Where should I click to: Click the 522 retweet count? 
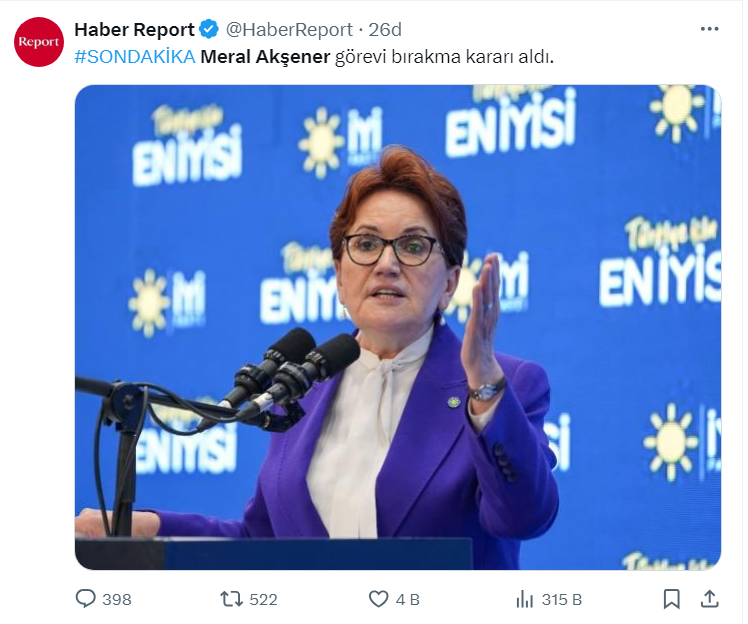tap(263, 600)
